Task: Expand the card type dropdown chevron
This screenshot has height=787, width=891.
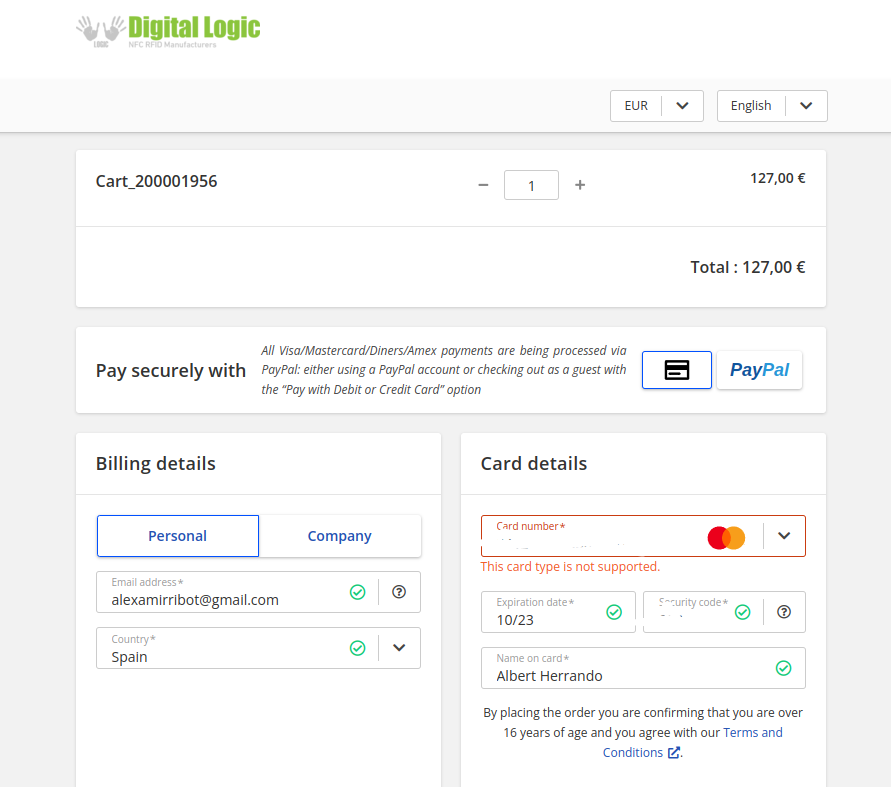Action: point(784,536)
